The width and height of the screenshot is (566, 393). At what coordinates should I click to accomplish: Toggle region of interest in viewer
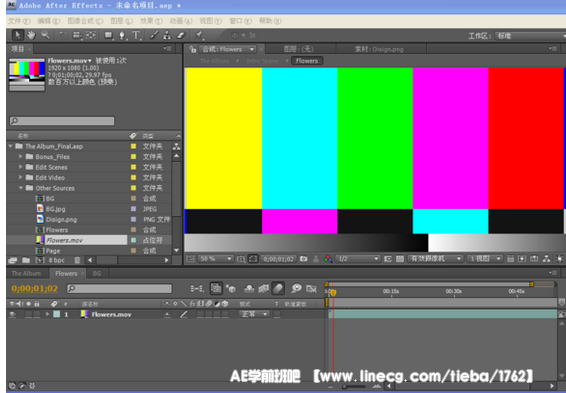pyautogui.click(x=388, y=259)
